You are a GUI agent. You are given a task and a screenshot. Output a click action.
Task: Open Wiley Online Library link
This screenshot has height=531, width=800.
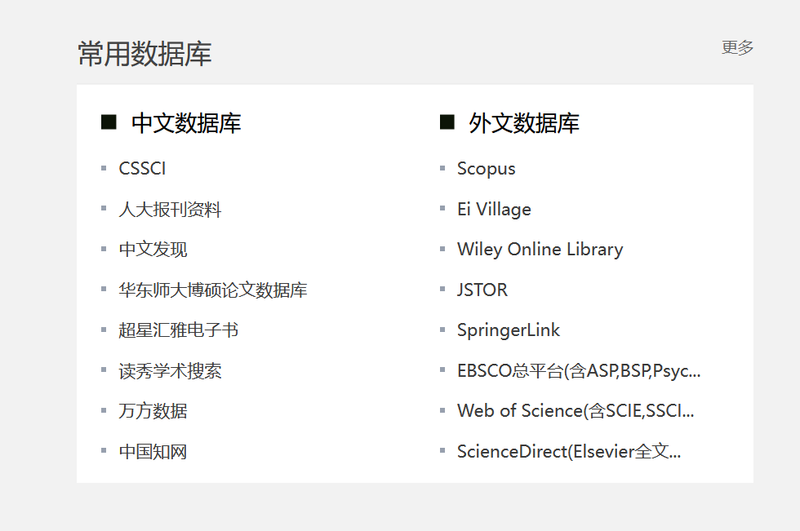click(540, 249)
